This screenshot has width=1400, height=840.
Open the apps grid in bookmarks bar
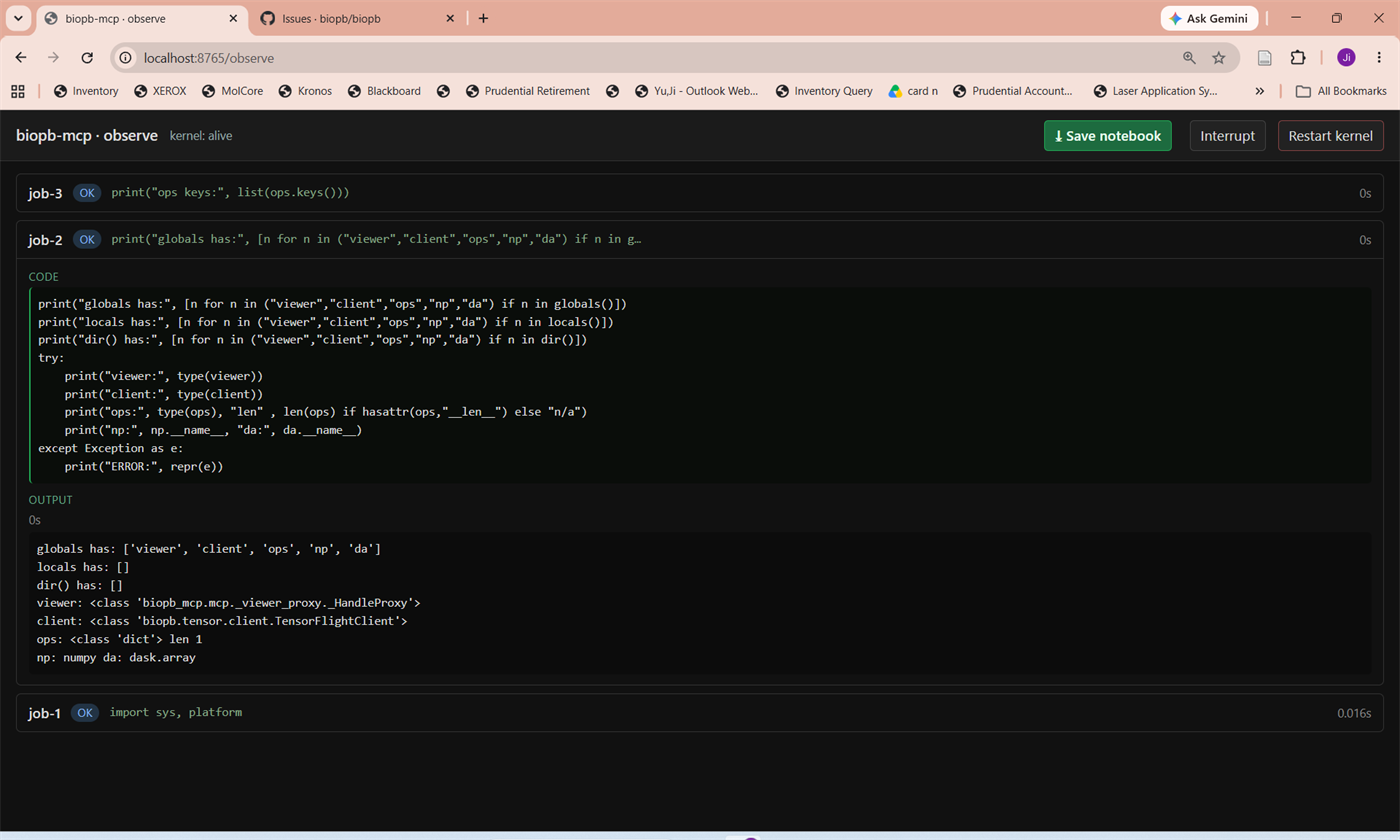(17, 91)
